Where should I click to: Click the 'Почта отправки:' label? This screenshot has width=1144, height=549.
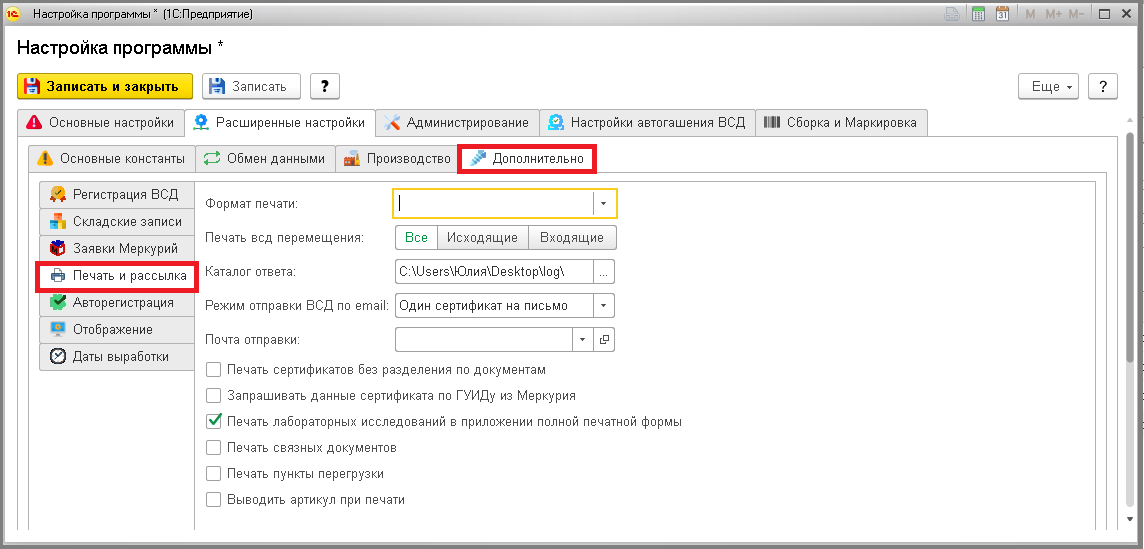pyautogui.click(x=252, y=339)
